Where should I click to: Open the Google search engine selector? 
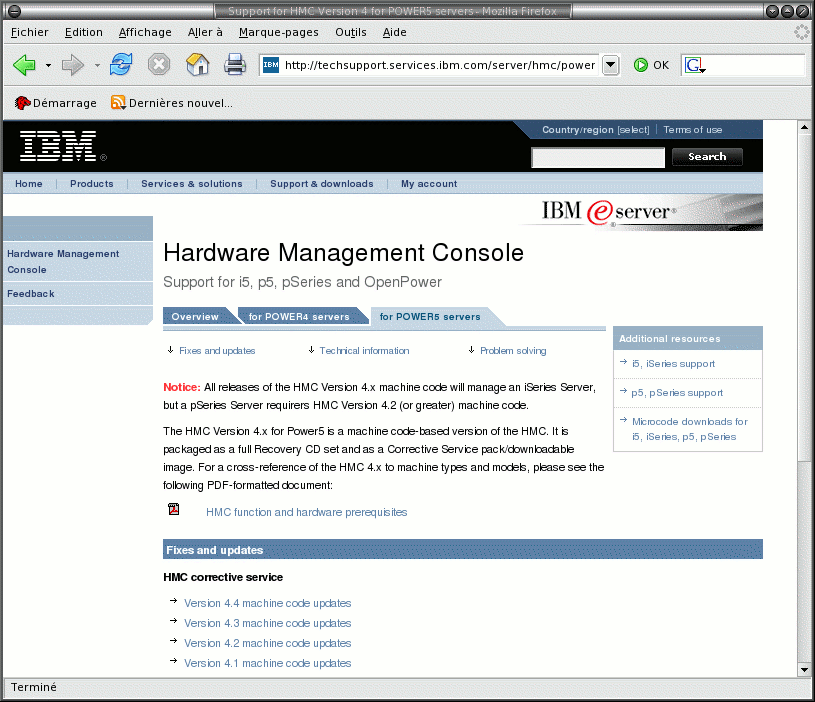tap(695, 65)
